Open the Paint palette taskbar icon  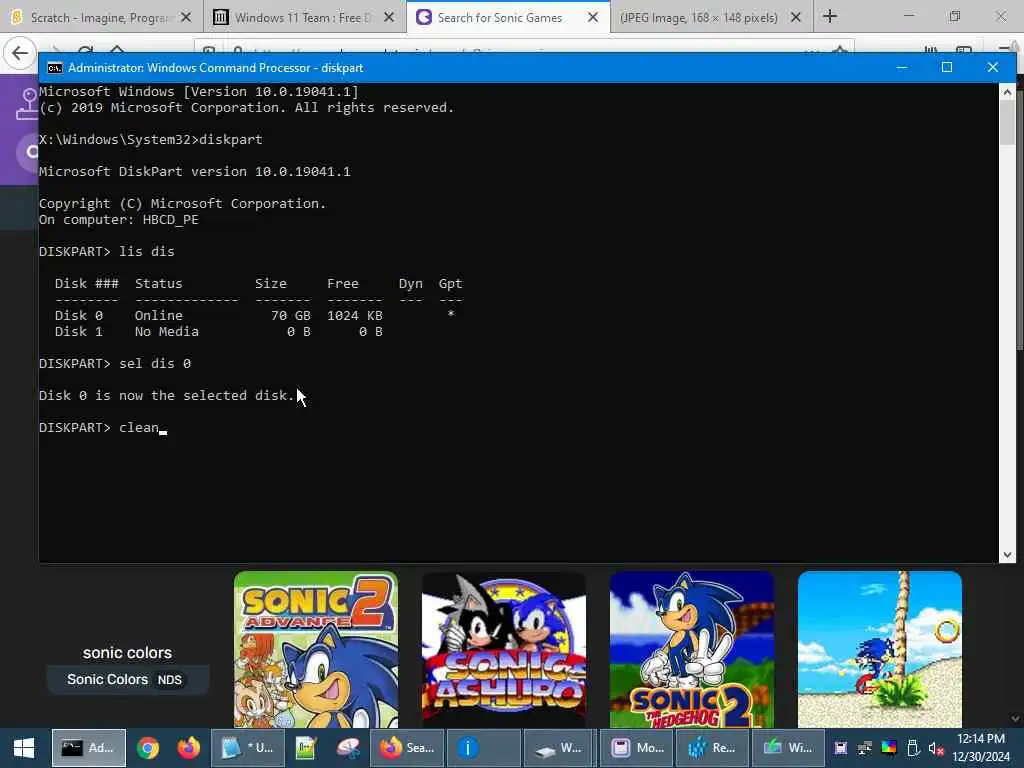(x=349, y=748)
